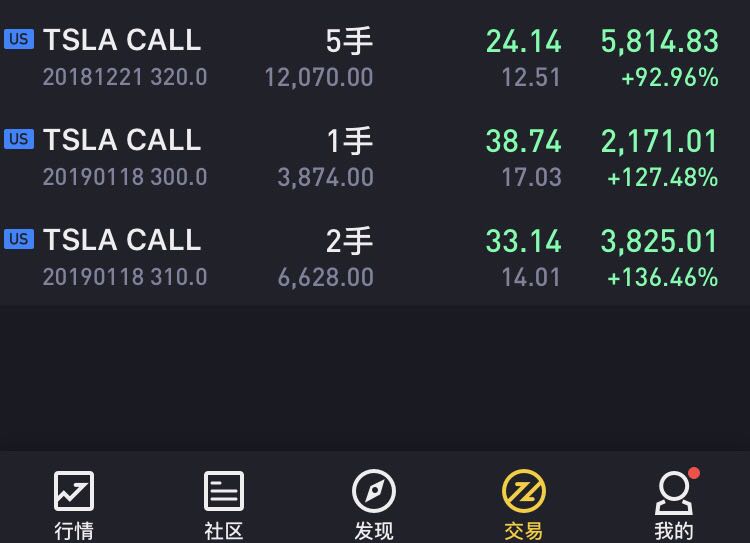Image resolution: width=750 pixels, height=543 pixels.
Task: Tap US badge on 20190118 300.0 option
Action: 19,139
